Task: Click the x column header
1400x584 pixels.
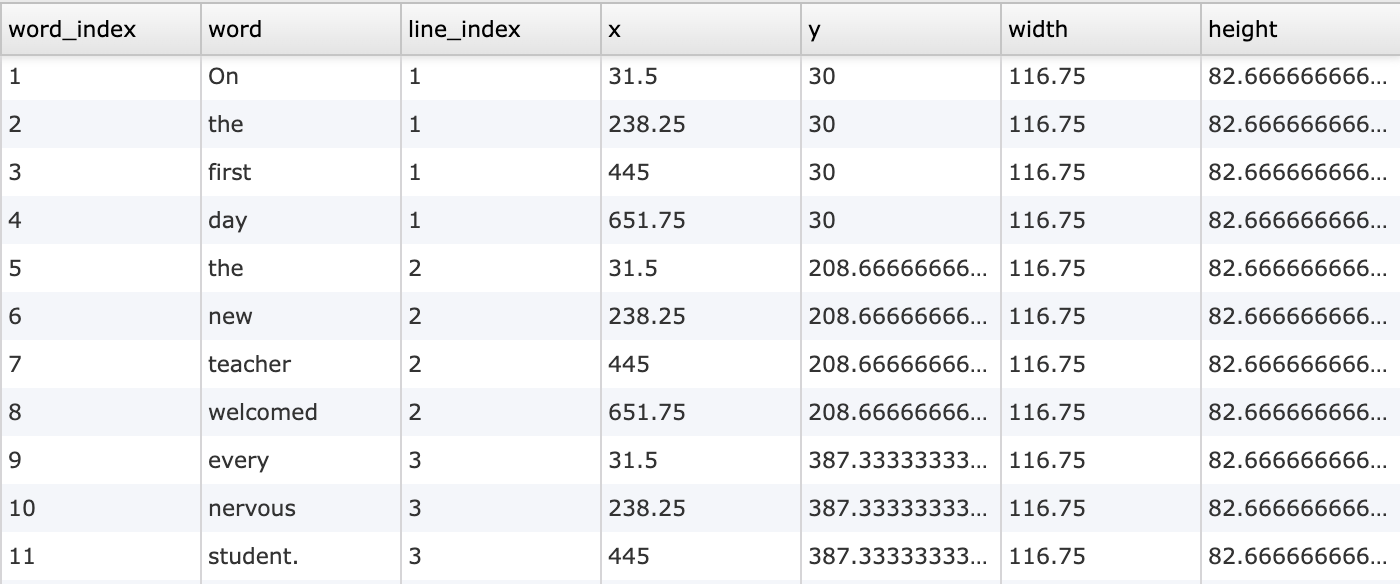Action: pyautogui.click(x=700, y=29)
